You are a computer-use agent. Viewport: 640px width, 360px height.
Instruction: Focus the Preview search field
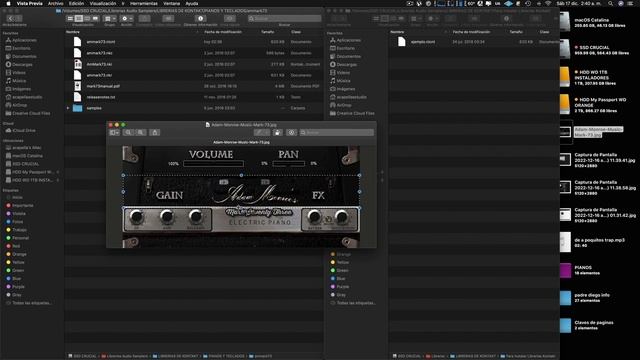(x=337, y=133)
